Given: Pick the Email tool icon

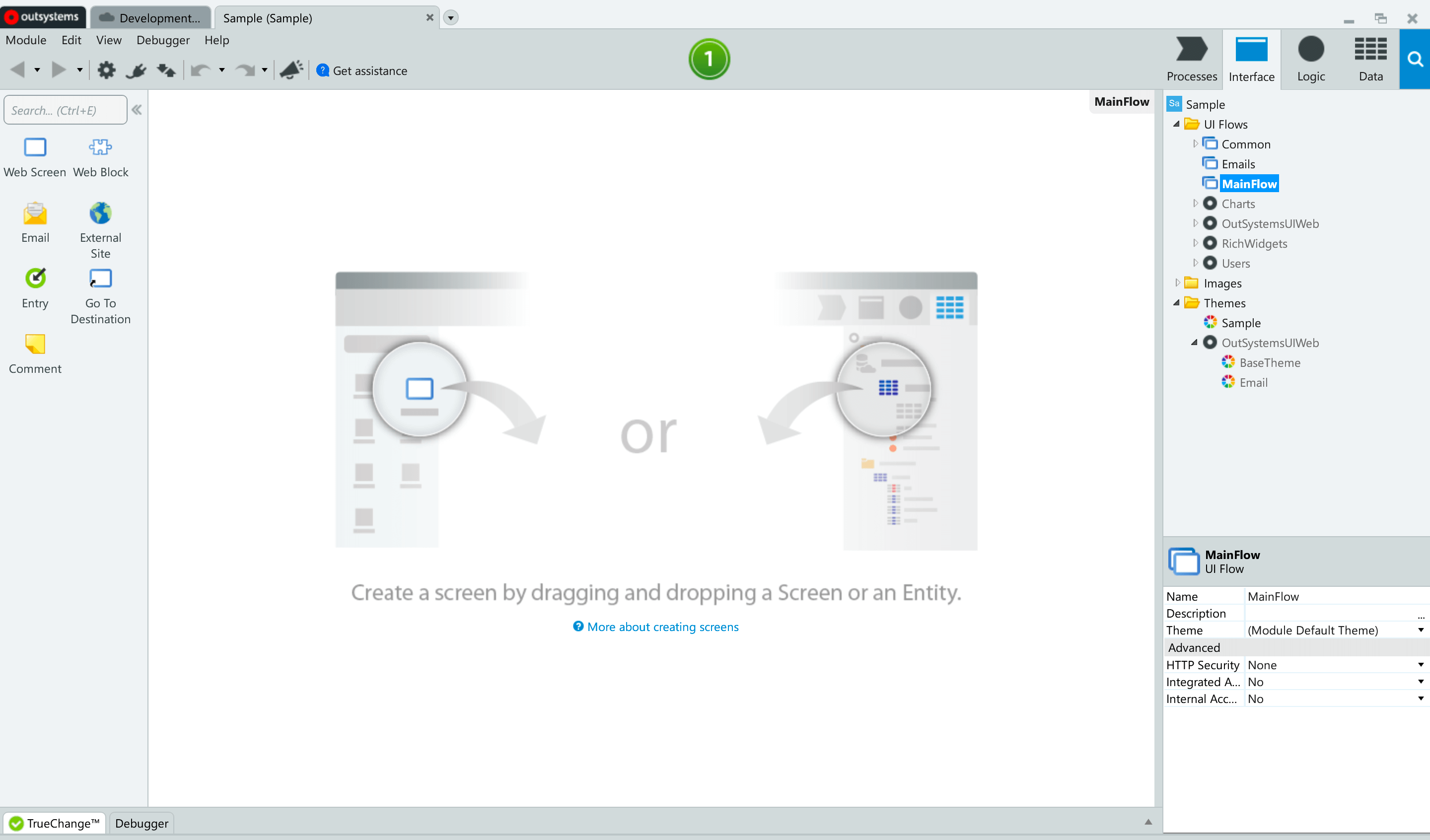Looking at the screenshot, I should 35,214.
